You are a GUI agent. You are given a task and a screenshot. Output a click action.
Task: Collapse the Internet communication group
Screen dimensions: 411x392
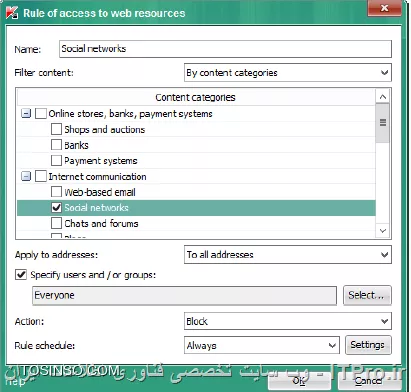[26, 176]
